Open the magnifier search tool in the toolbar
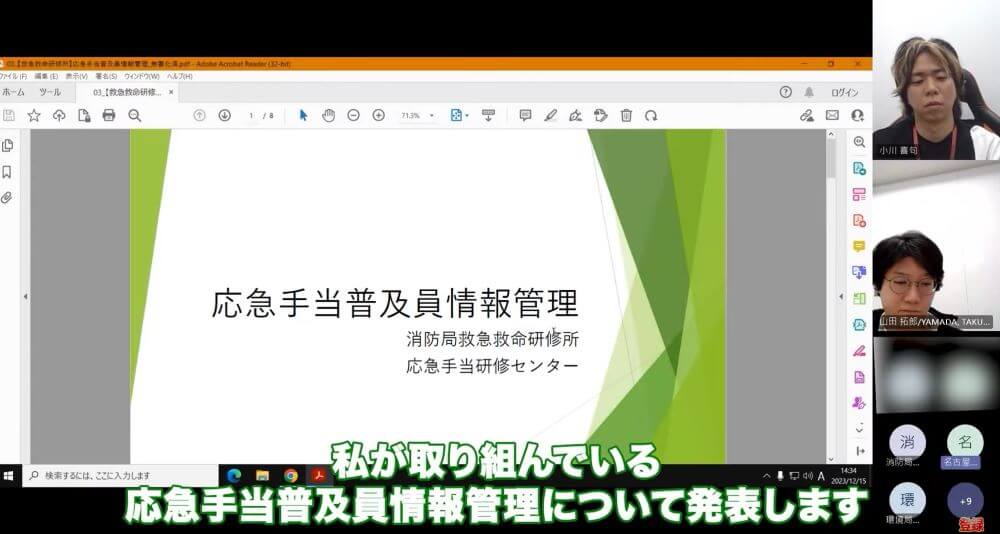Image resolution: width=1000 pixels, height=534 pixels. pyautogui.click(x=135, y=115)
